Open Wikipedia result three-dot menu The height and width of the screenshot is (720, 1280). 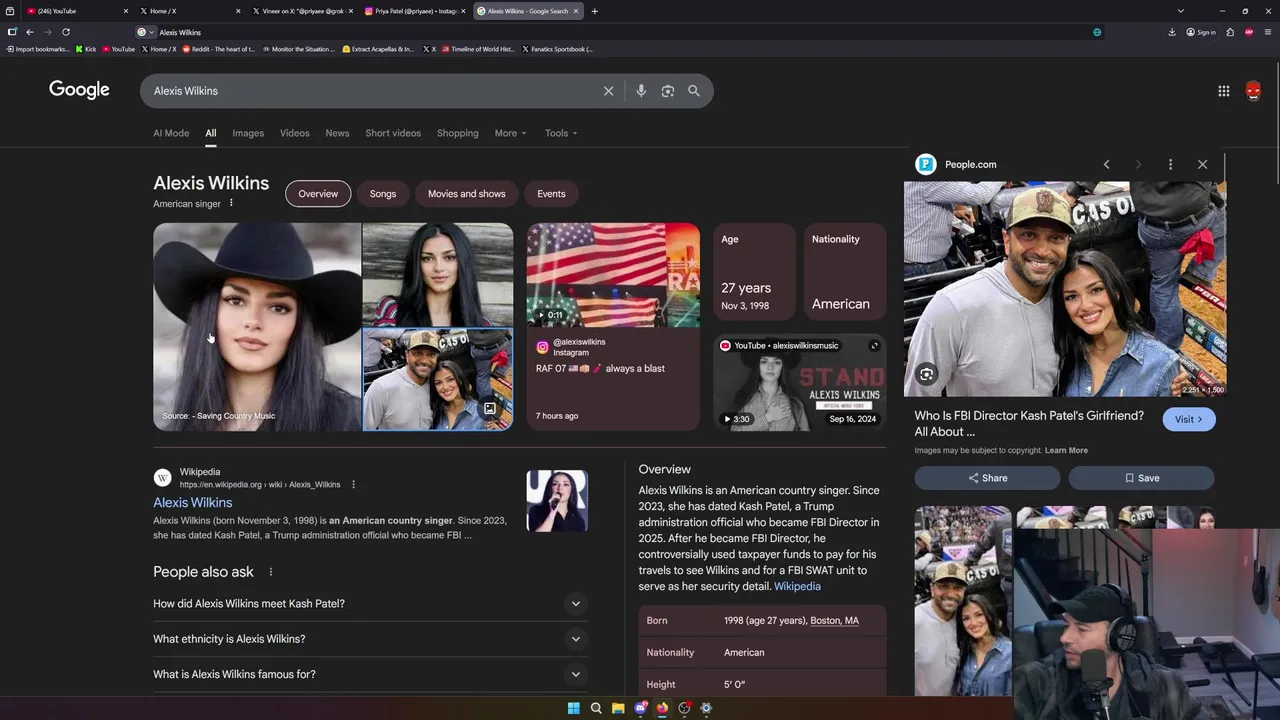353,485
